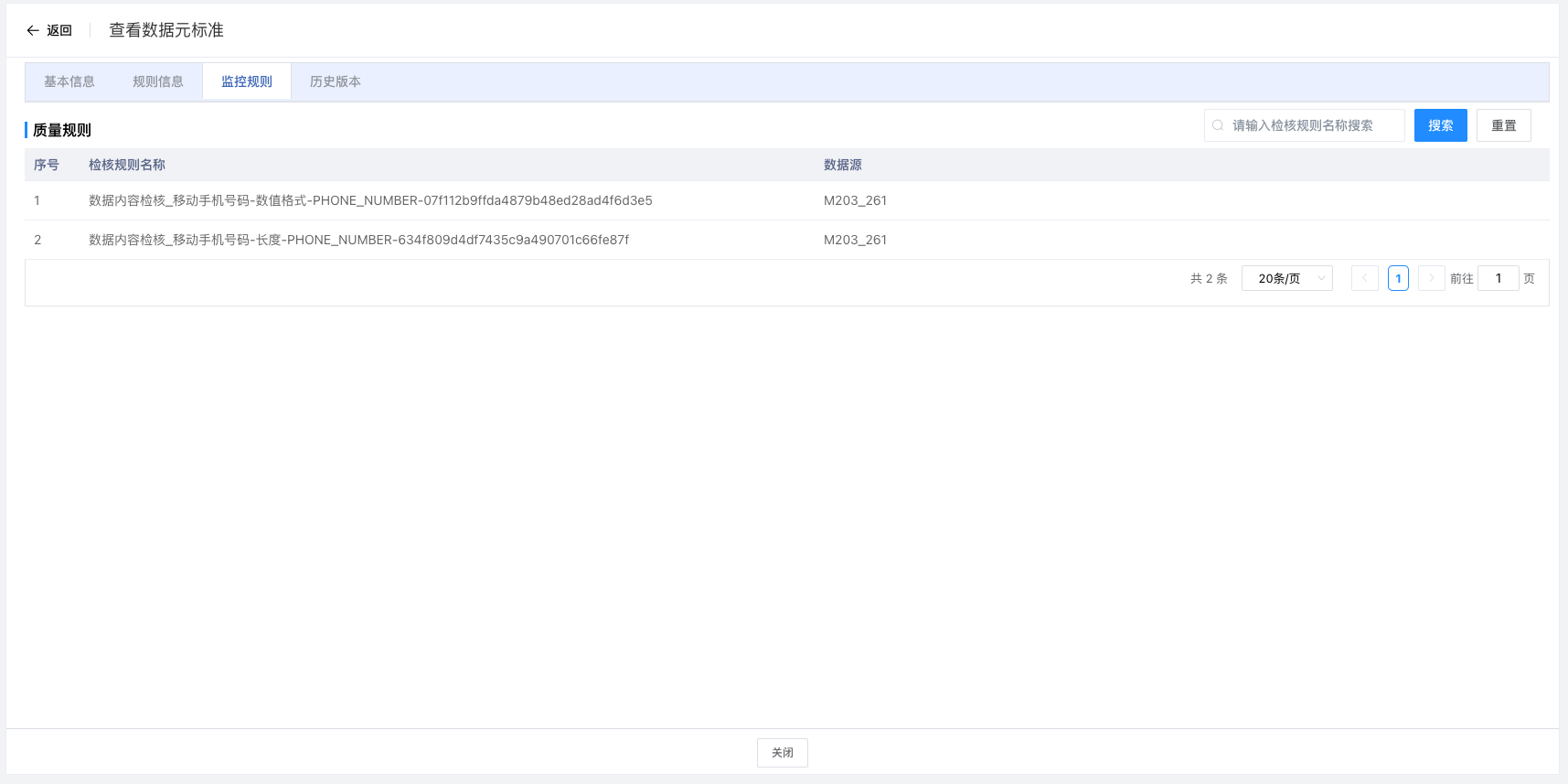Go to previous page arrow

[x=1364, y=278]
